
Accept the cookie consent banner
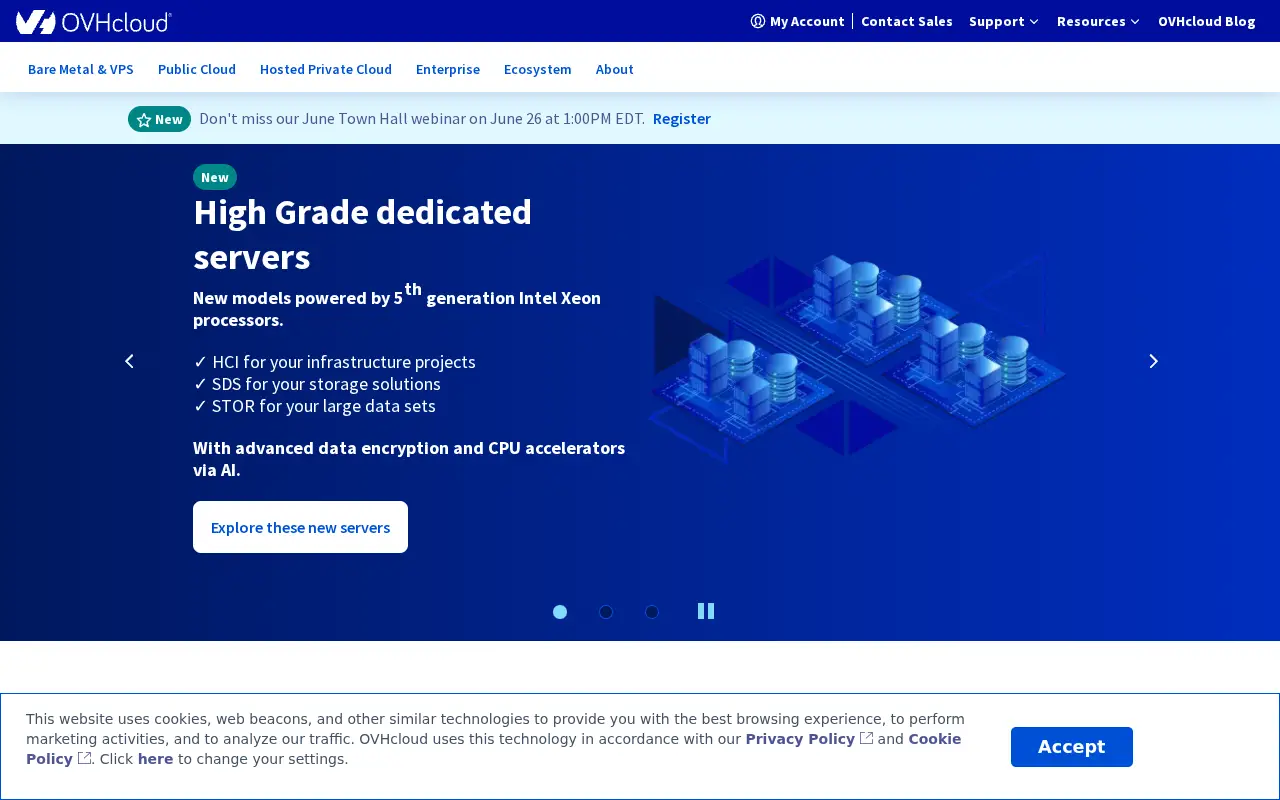[x=1072, y=747]
